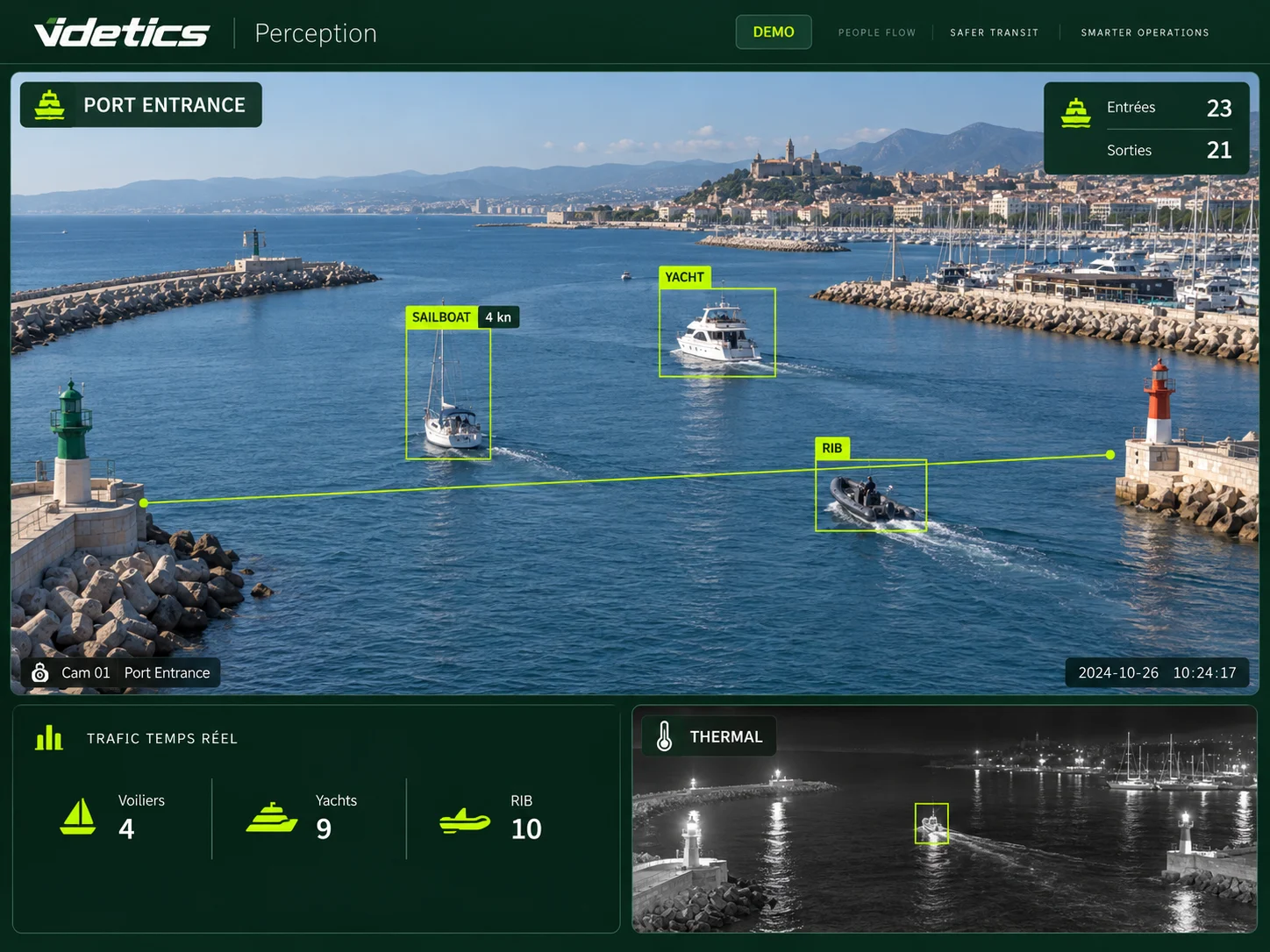The height and width of the screenshot is (952, 1270).
Task: Switch to Safer Transit tab
Action: [995, 32]
